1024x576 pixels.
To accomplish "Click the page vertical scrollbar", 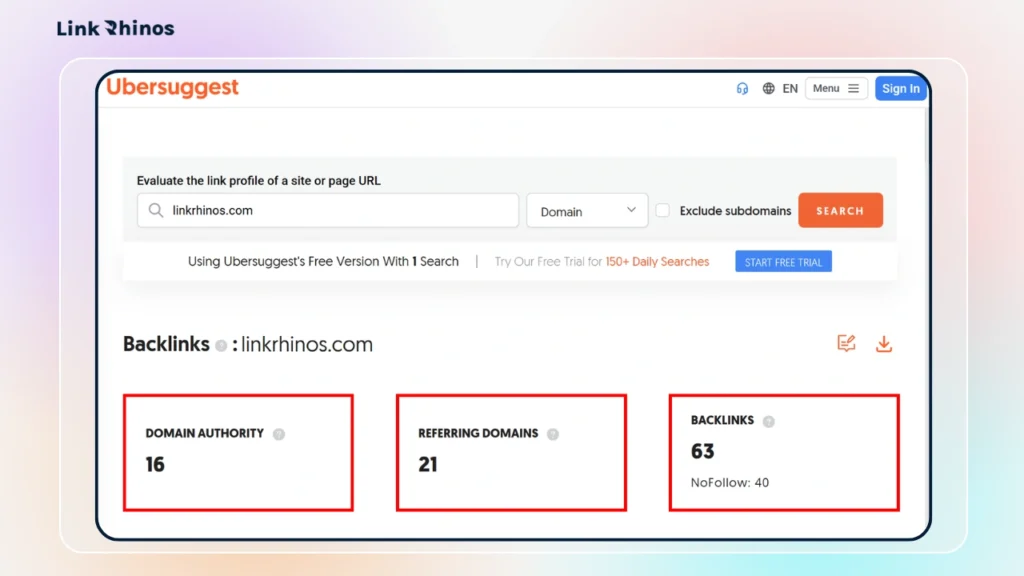I will coord(925,137).
